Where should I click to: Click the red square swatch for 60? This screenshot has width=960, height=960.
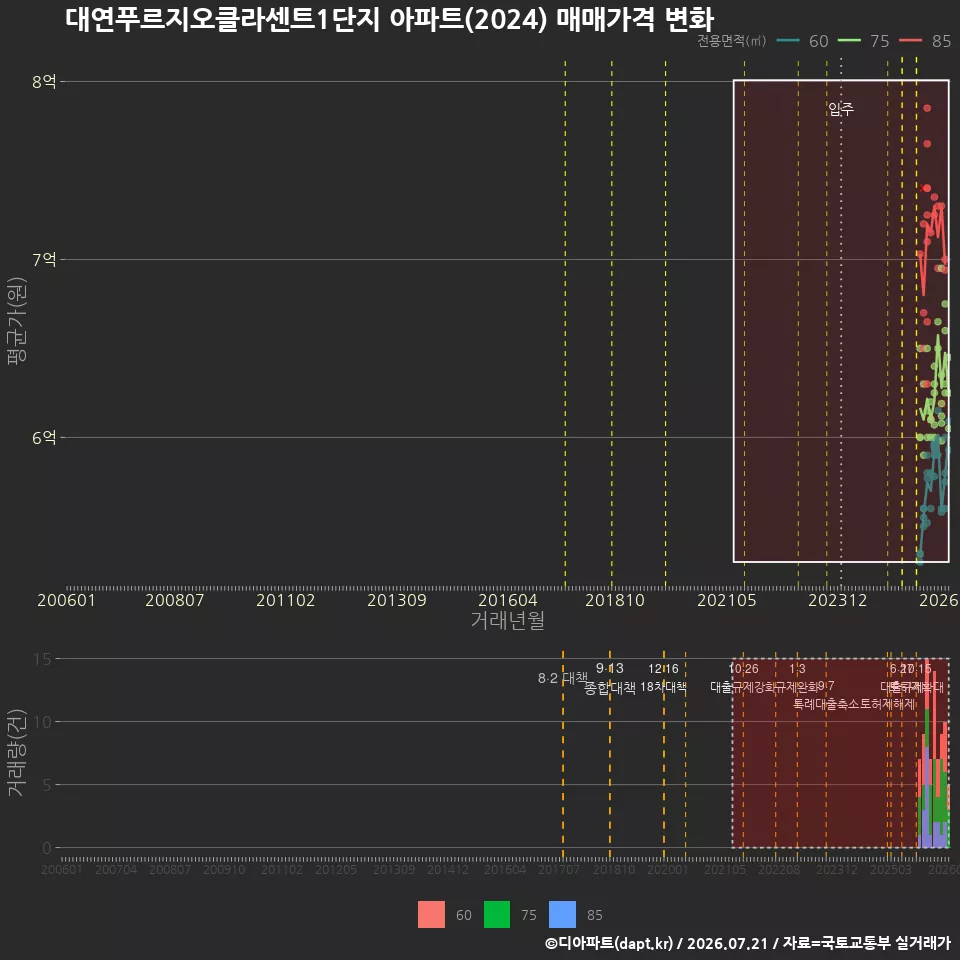point(432,915)
